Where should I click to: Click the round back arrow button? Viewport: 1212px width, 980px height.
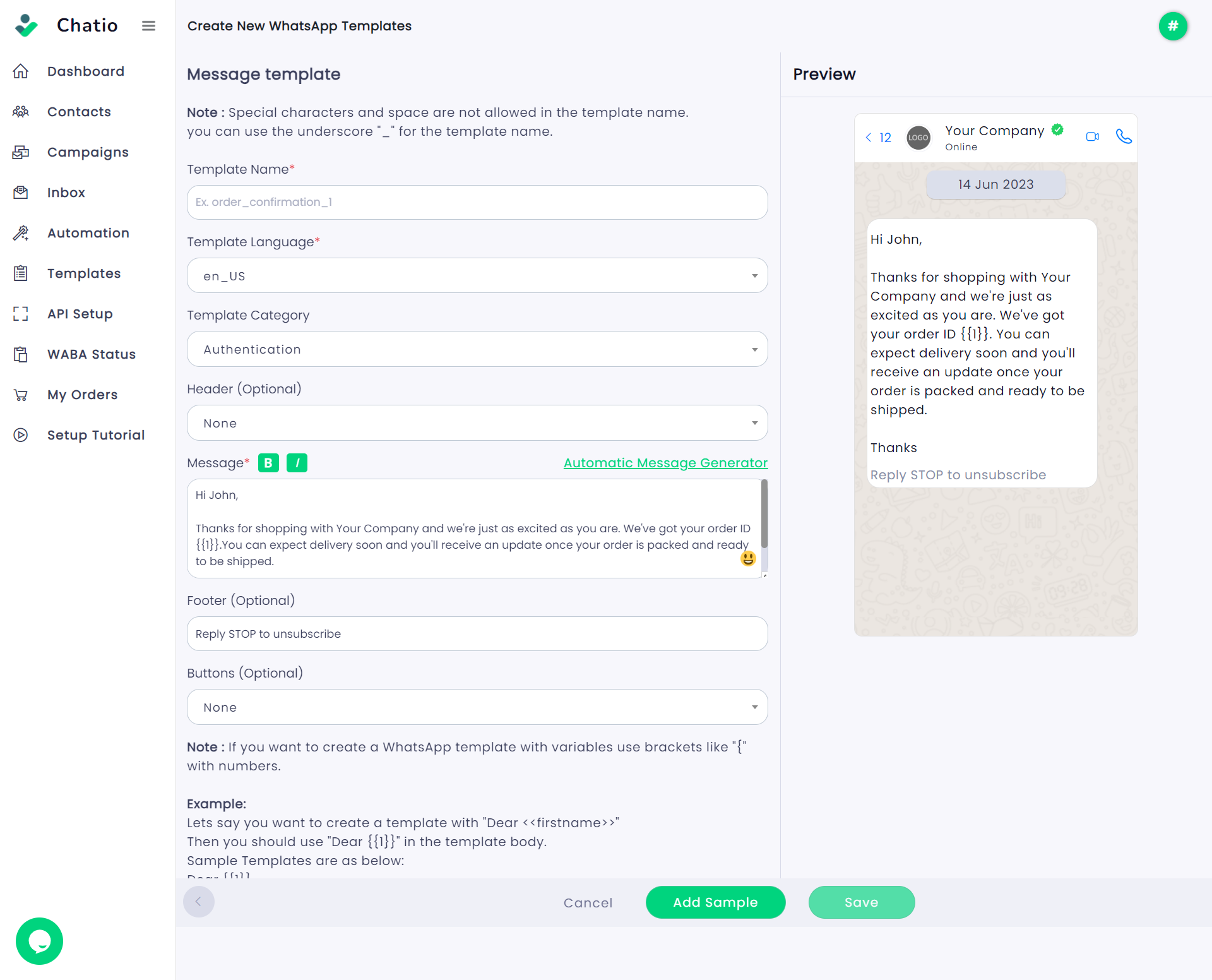198,902
